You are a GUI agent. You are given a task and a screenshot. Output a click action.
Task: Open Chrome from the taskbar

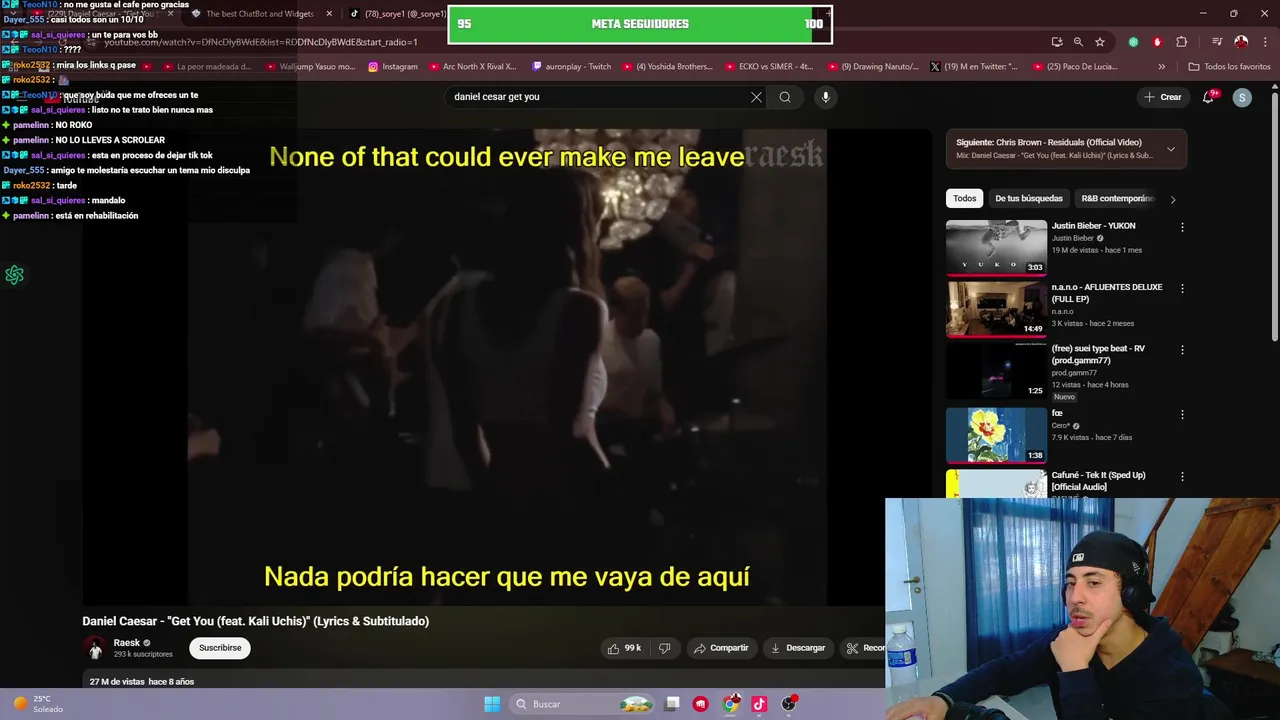[731, 704]
